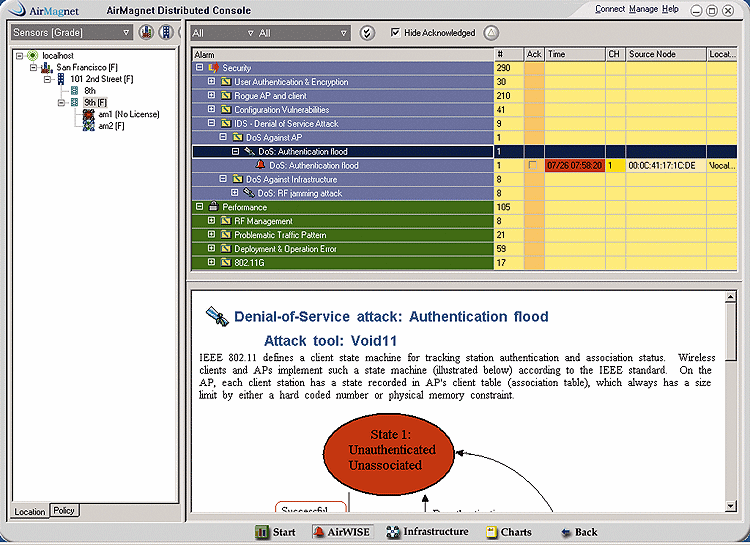
Task: Expand the Configuration Vulnerabilities row
Action: 211,109
